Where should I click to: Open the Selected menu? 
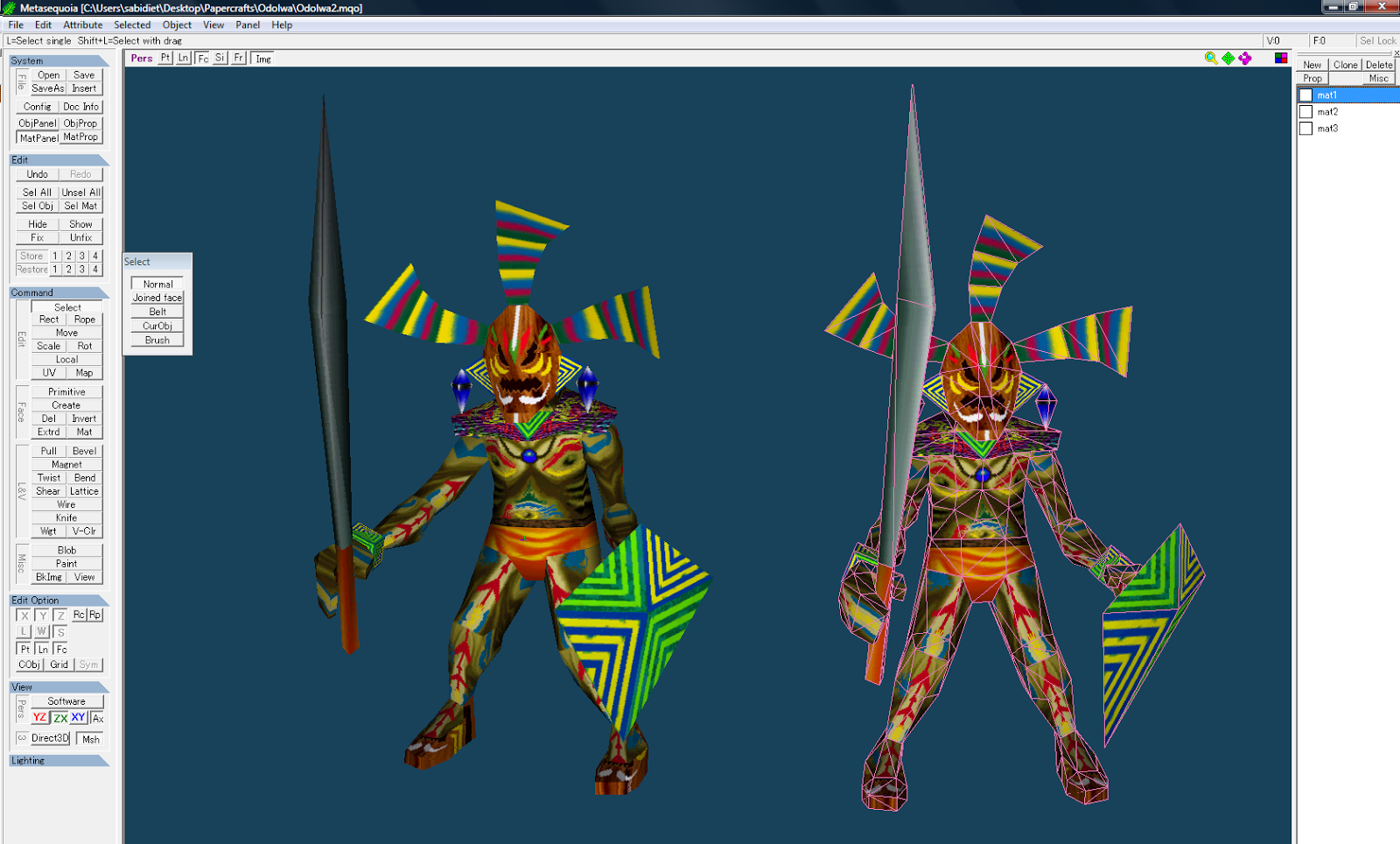[x=132, y=25]
